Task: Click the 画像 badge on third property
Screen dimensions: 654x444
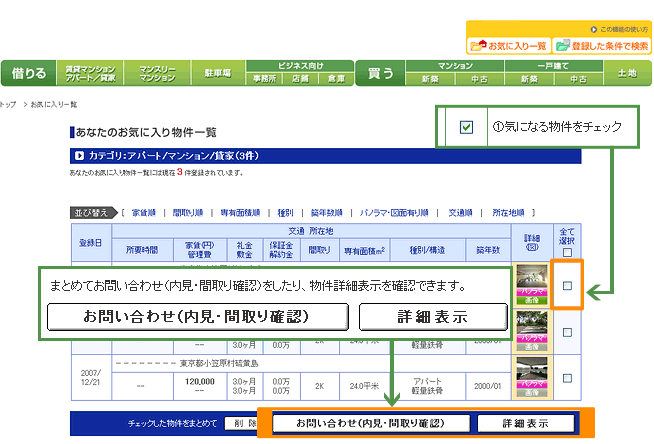Action: 530,389
